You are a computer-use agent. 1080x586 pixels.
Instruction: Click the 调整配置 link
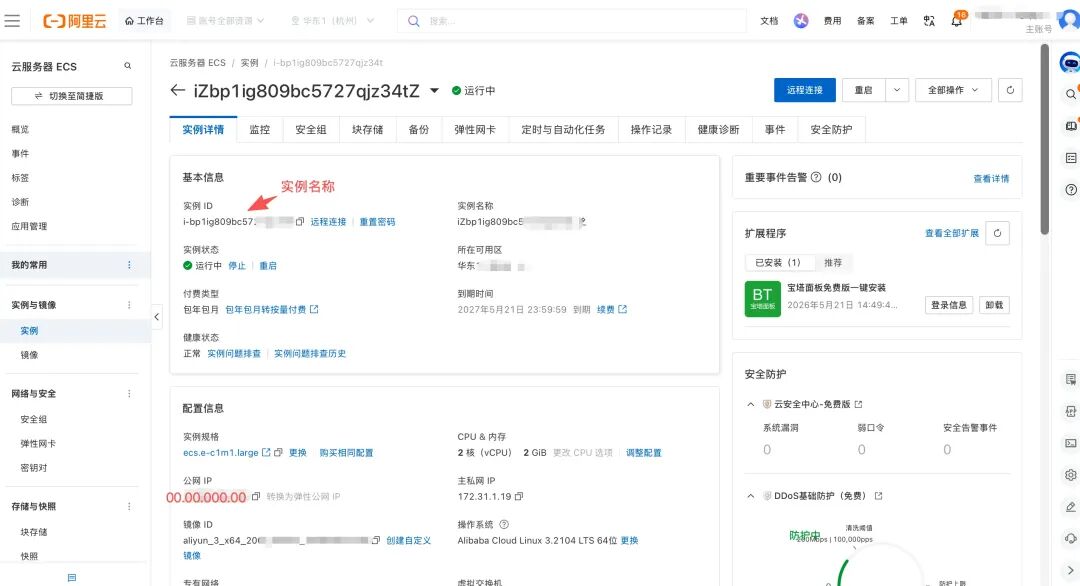pyautogui.click(x=643, y=453)
